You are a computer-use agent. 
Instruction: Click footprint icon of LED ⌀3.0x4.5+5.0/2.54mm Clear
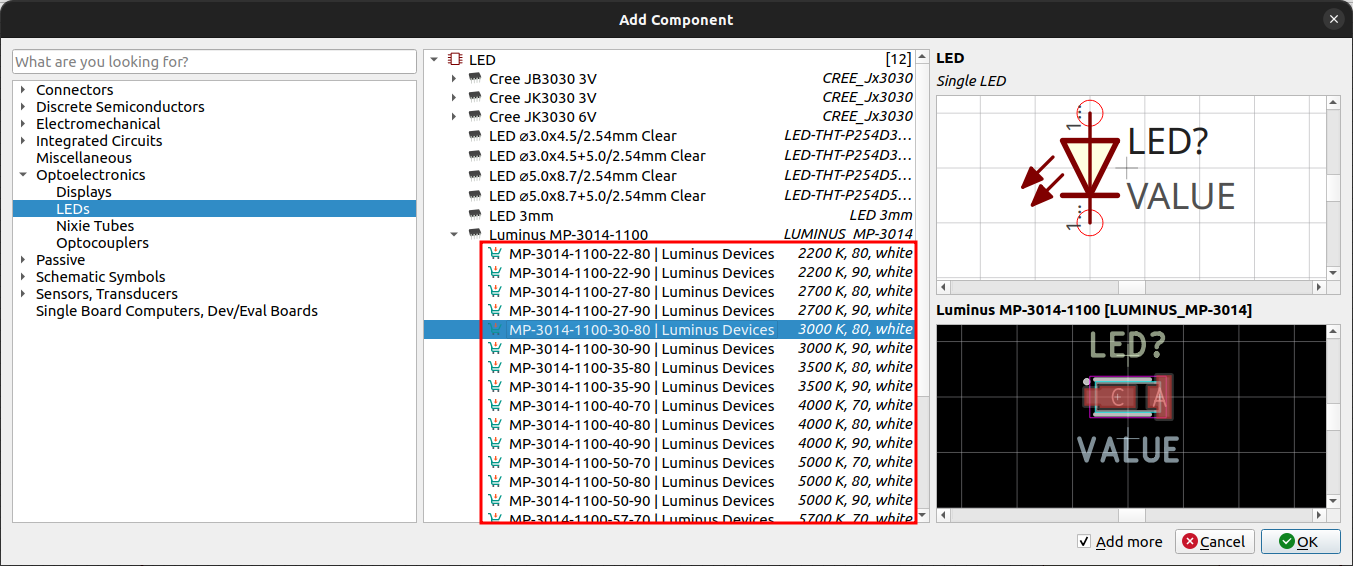[x=475, y=156]
